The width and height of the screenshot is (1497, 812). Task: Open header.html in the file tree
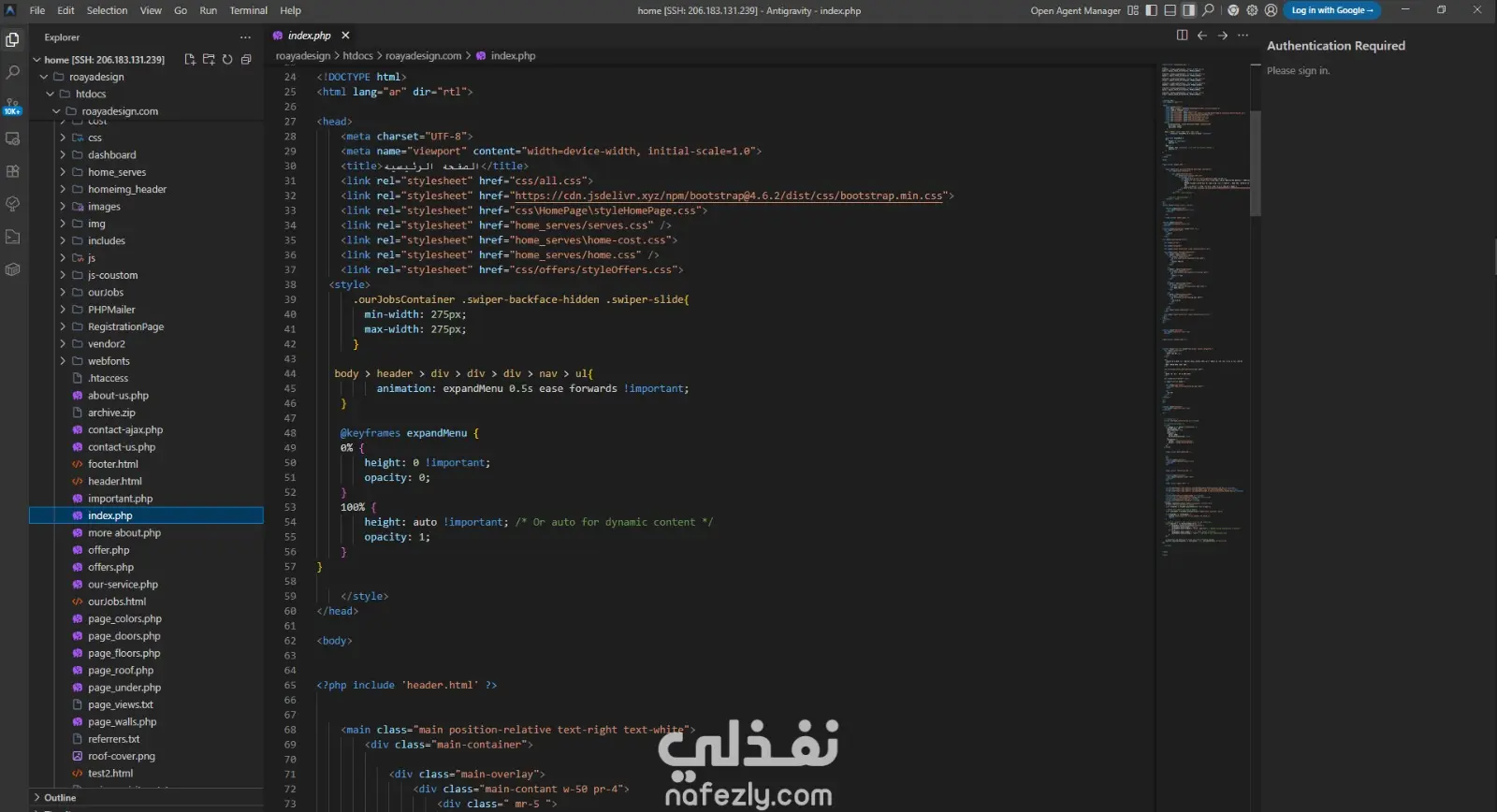click(x=115, y=482)
